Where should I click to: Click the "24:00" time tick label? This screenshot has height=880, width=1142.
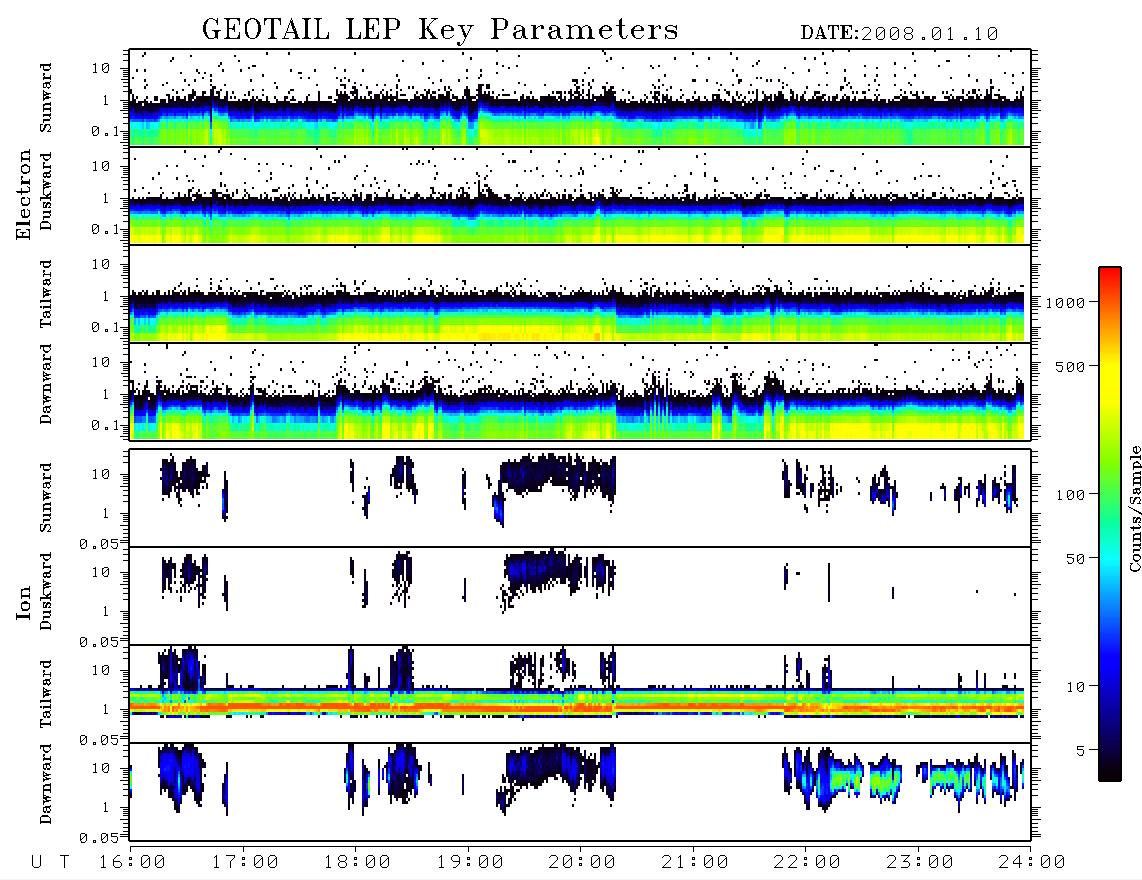pos(1032,863)
